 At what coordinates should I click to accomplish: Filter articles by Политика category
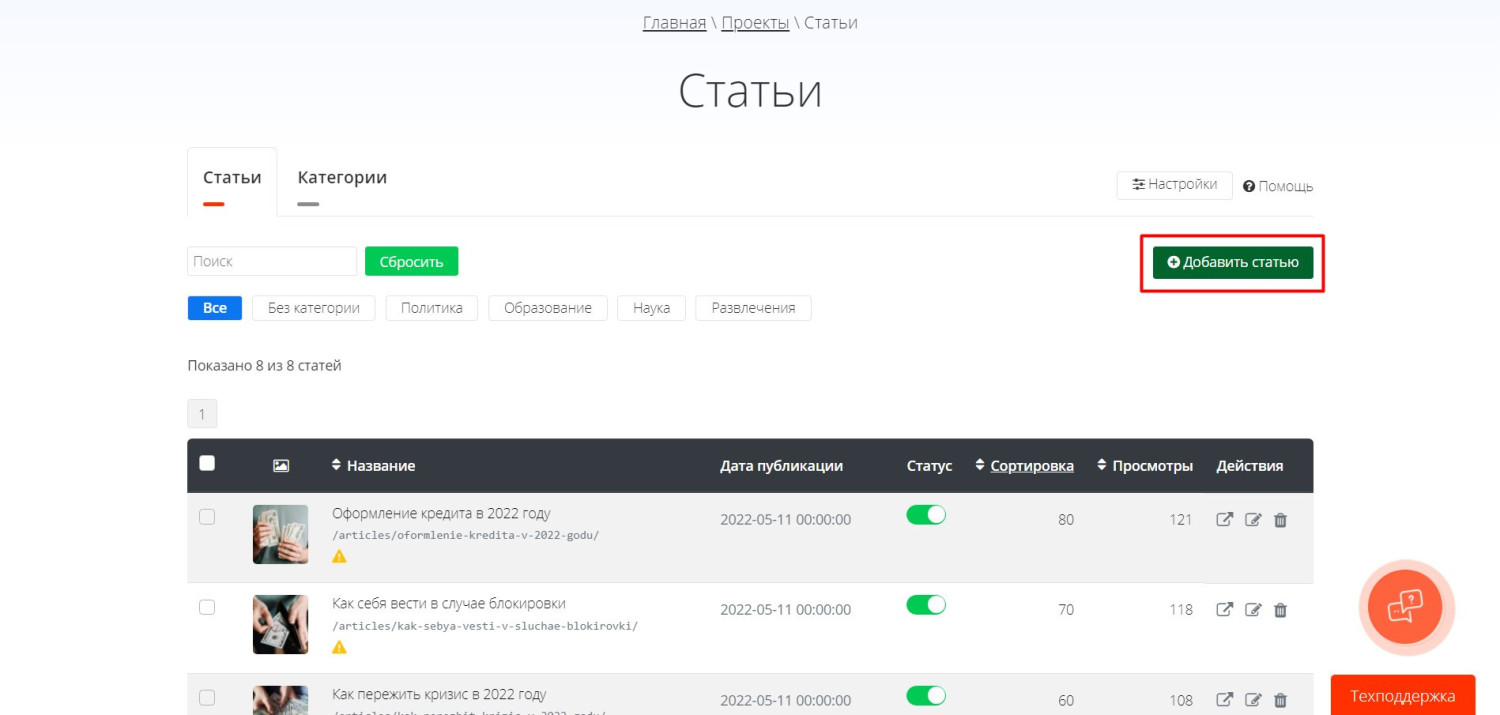[431, 308]
